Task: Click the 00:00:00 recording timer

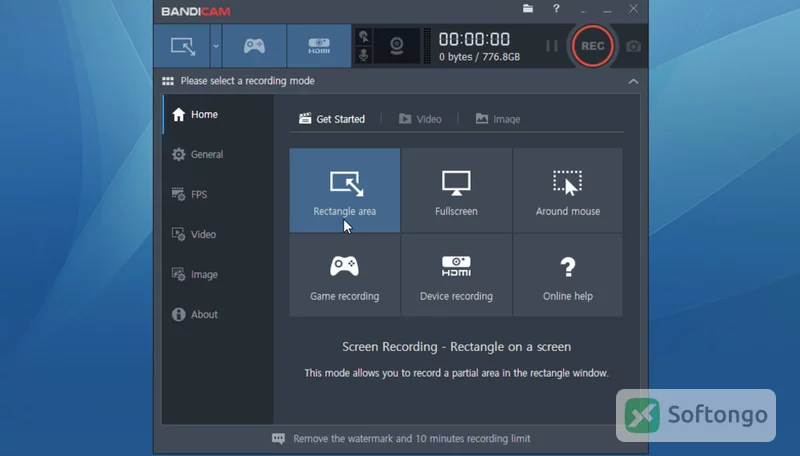Action: [x=474, y=39]
